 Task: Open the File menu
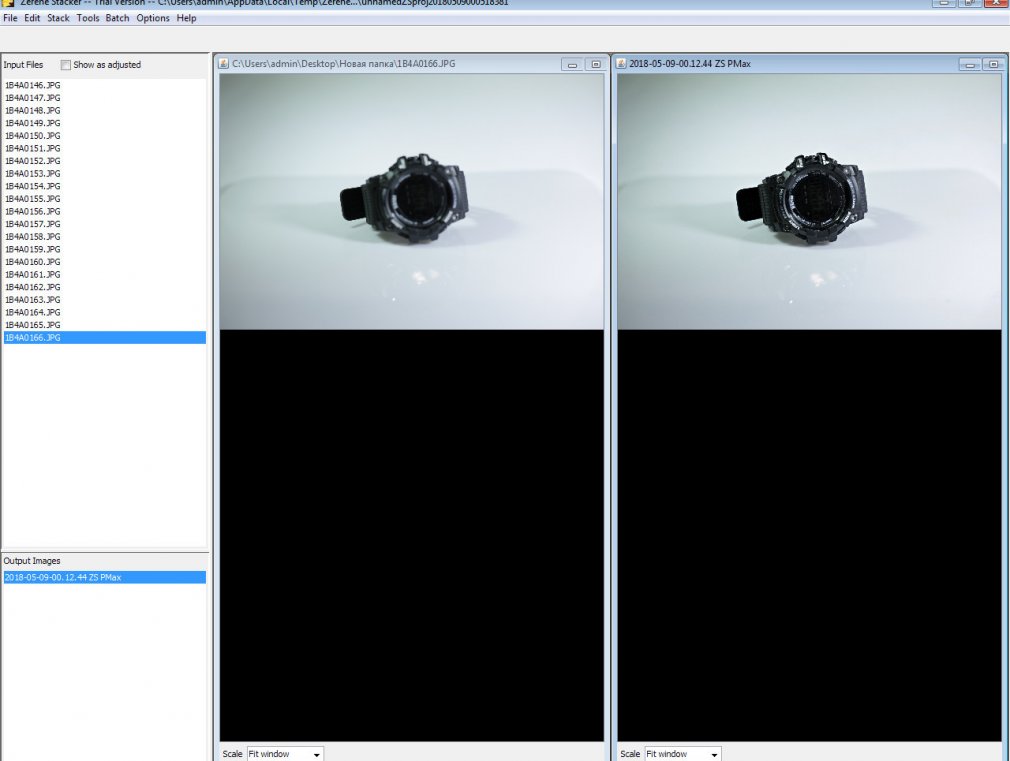10,18
